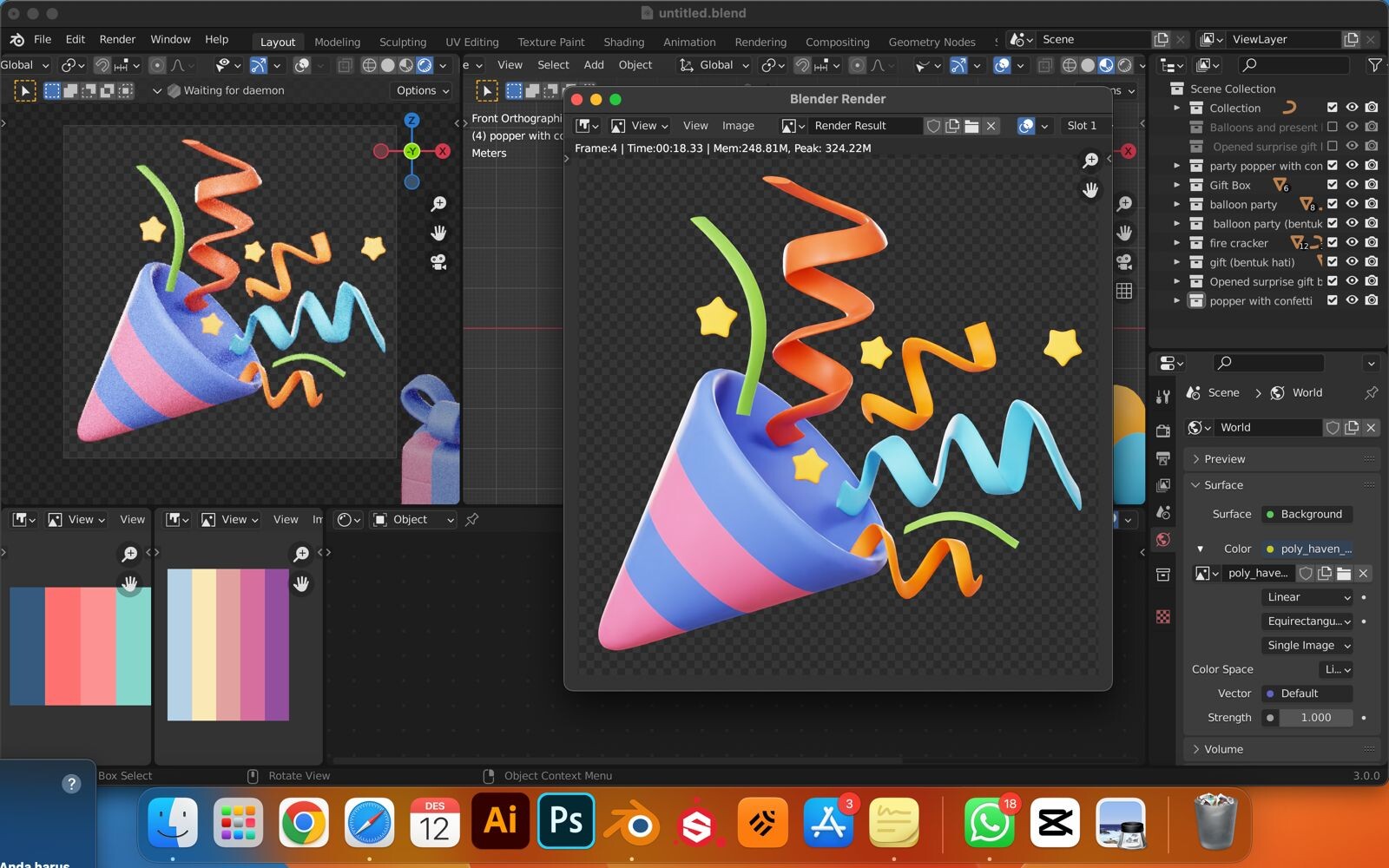Open the World properties tab
This screenshot has height=868, width=1389.
[x=1163, y=540]
